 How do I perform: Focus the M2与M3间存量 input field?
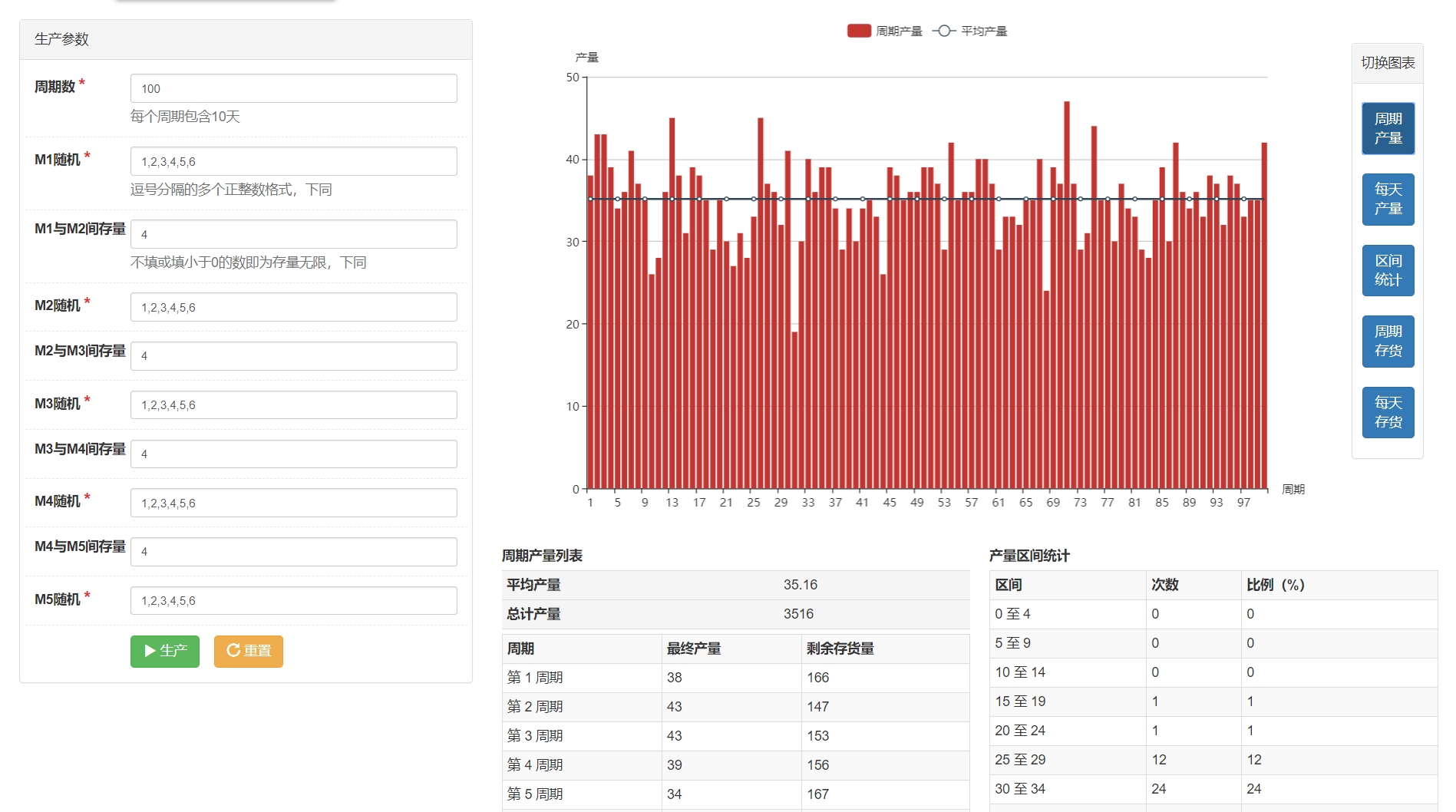[294, 356]
